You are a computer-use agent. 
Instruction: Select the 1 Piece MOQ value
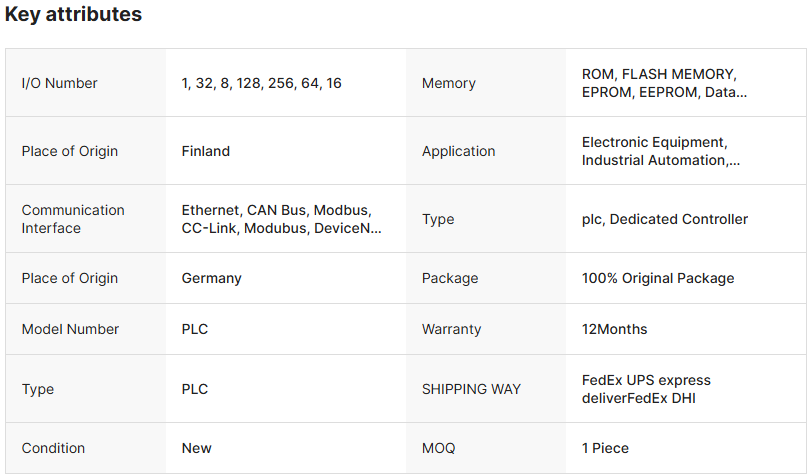click(605, 448)
